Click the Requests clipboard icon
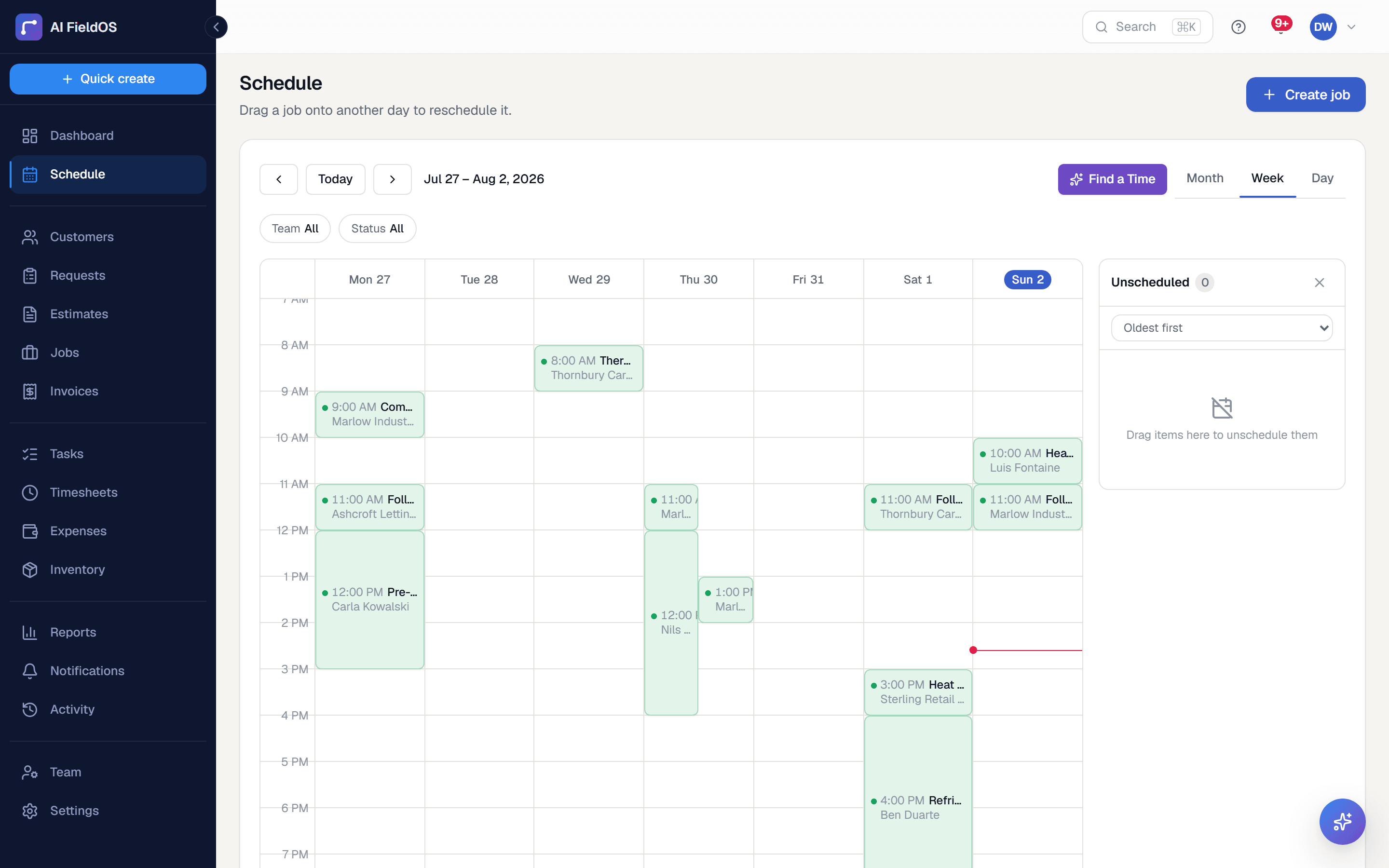Viewport: 1389px width, 868px height. 30,275
